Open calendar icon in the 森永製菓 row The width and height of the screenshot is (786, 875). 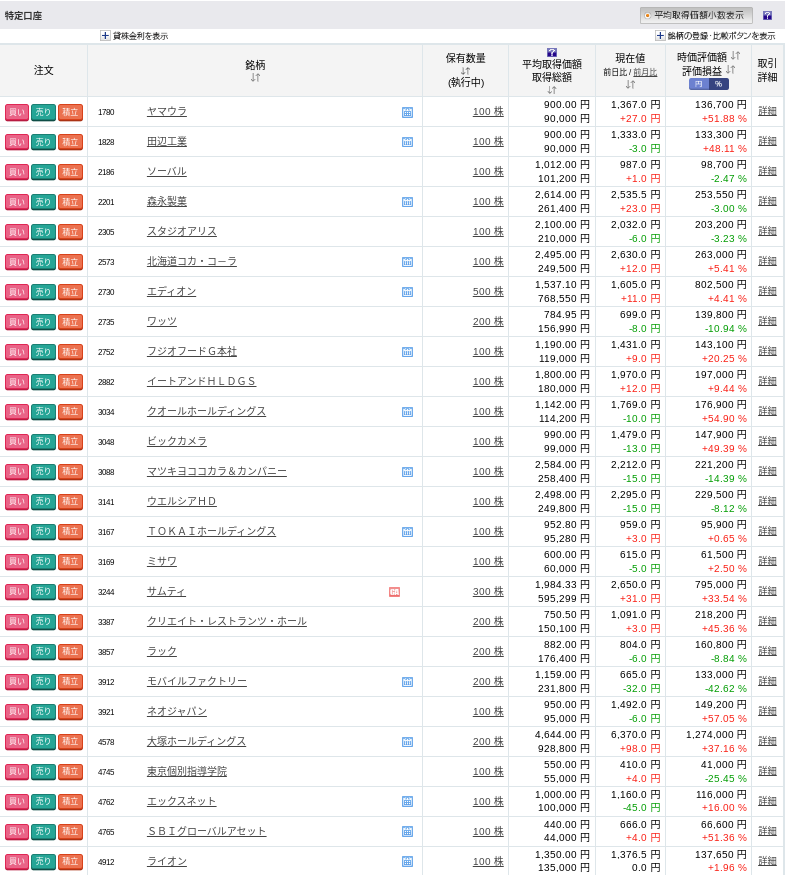(408, 202)
